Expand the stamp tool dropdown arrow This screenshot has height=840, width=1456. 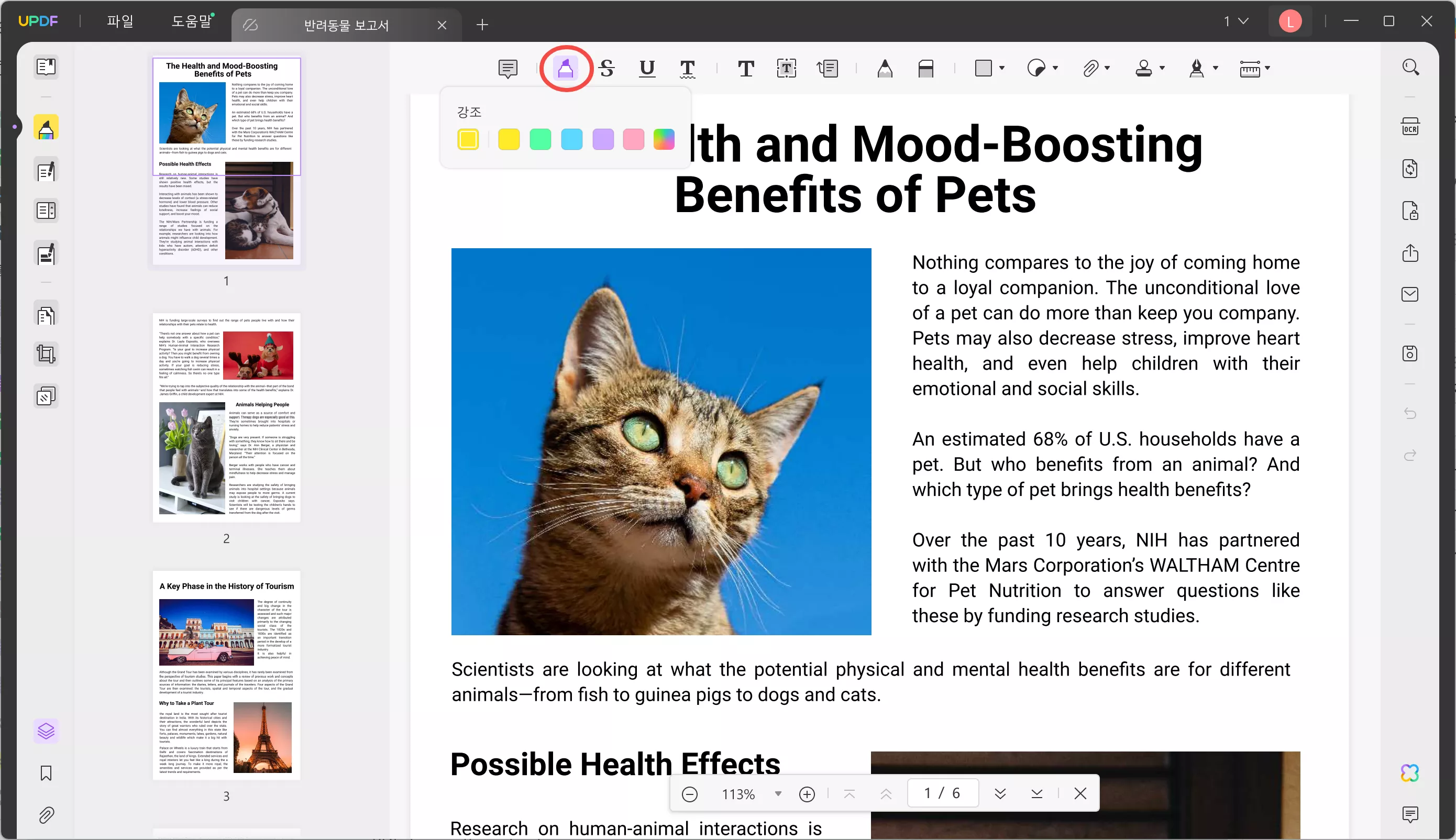coord(1162,68)
